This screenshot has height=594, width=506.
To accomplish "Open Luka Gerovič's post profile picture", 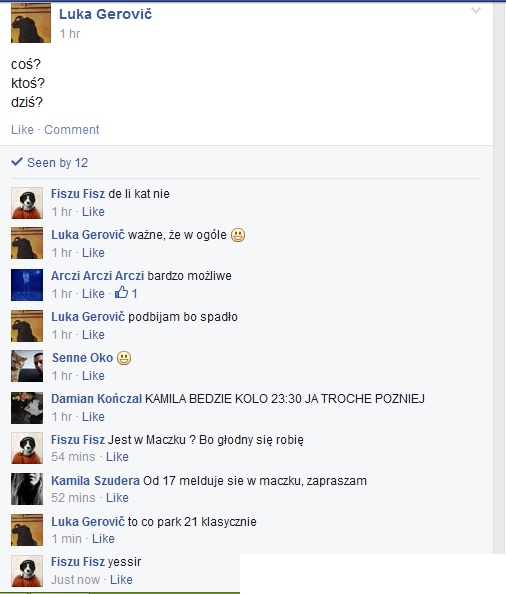I will pos(31,23).
